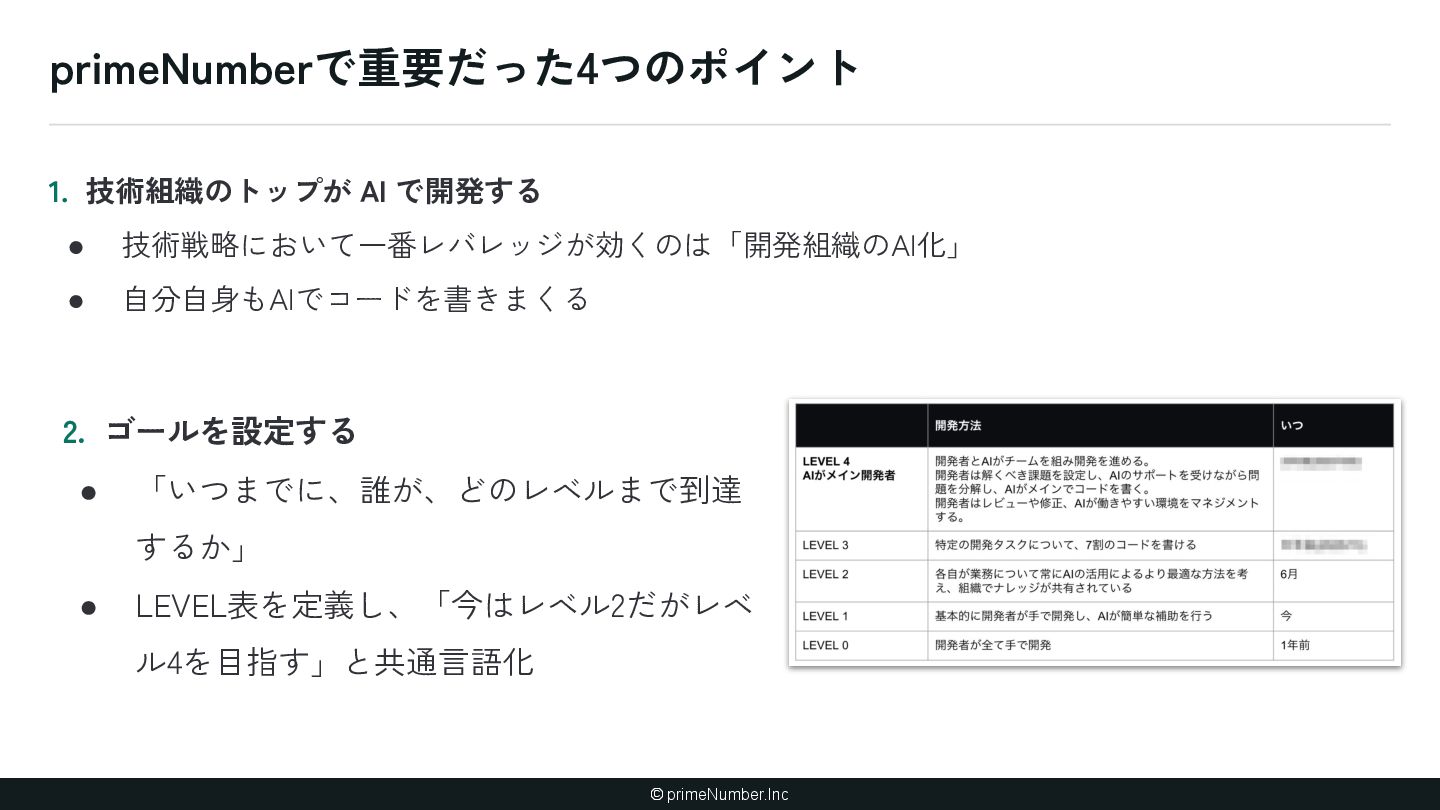Viewport: 1440px width, 810px height.
Task: Click cell '開発者が全て手で開発'
Action: tap(1100, 645)
